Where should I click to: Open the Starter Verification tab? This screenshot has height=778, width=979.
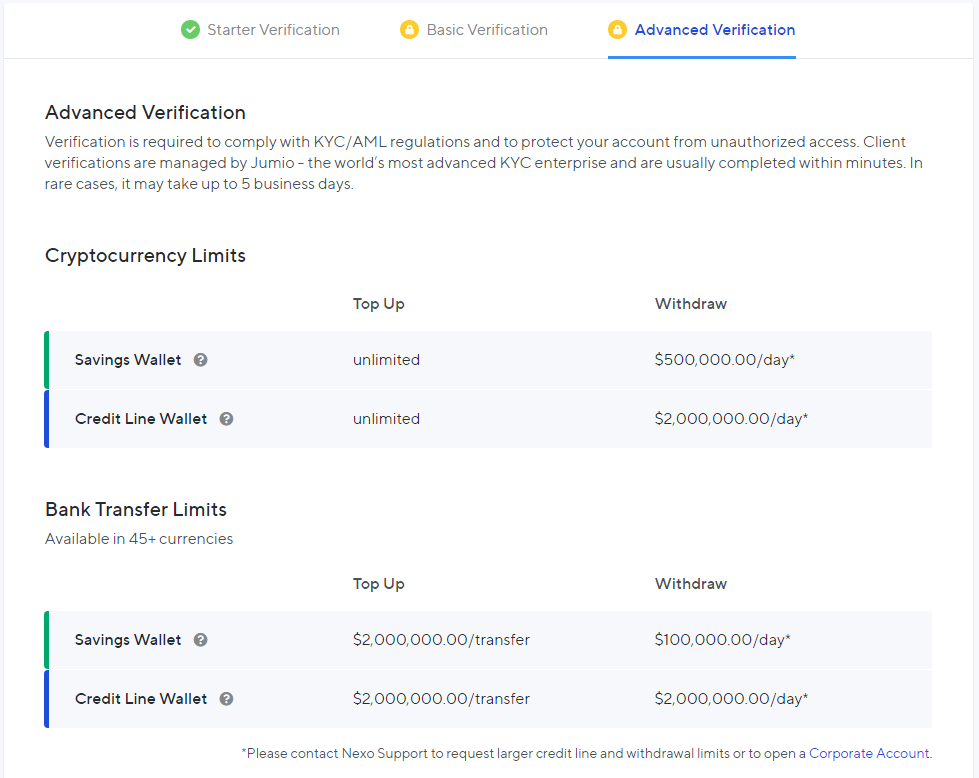tap(260, 30)
